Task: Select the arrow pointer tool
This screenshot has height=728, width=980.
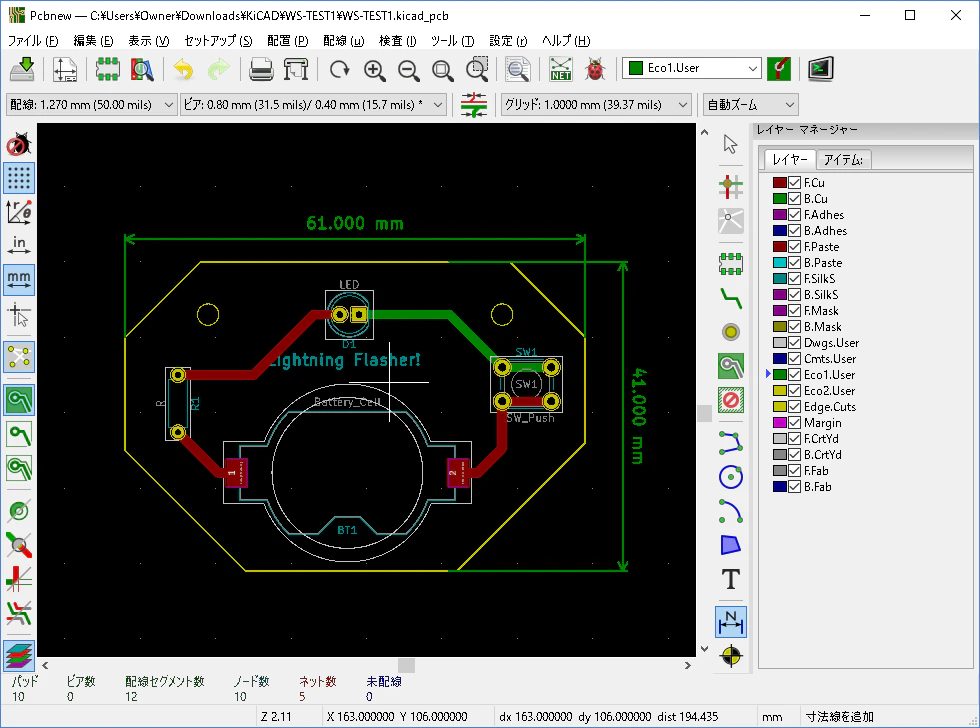Action: [x=731, y=144]
